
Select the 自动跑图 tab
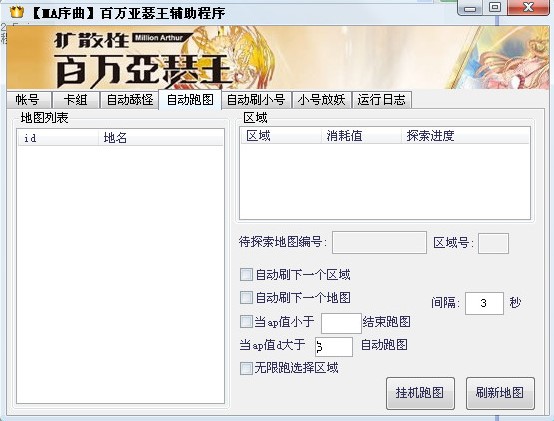click(x=190, y=100)
